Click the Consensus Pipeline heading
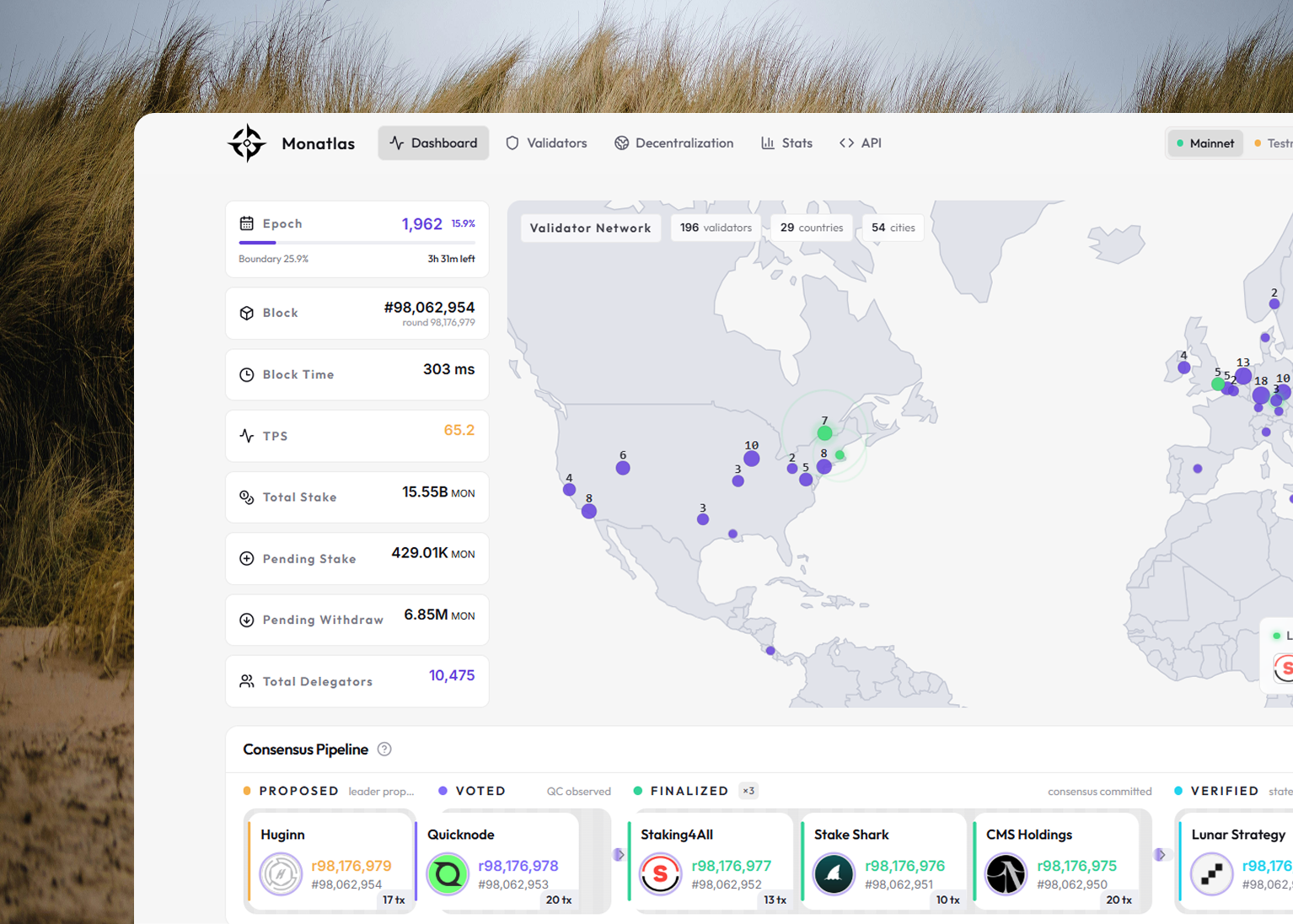This screenshot has width=1293, height=924. click(306, 749)
